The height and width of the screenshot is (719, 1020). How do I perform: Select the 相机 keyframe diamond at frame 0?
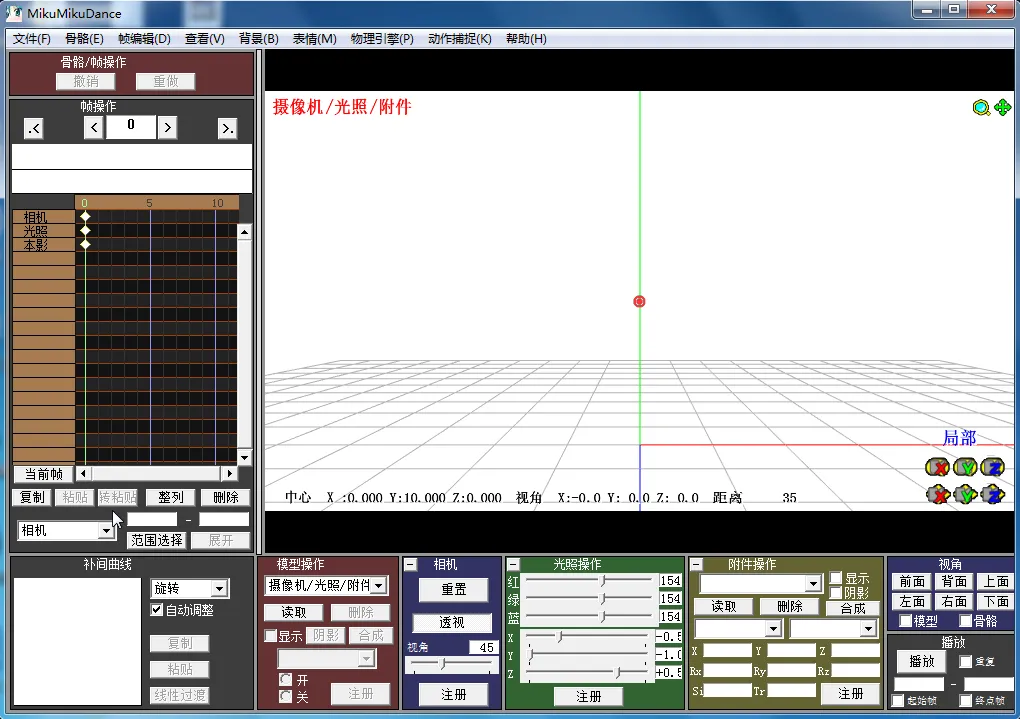click(x=85, y=217)
